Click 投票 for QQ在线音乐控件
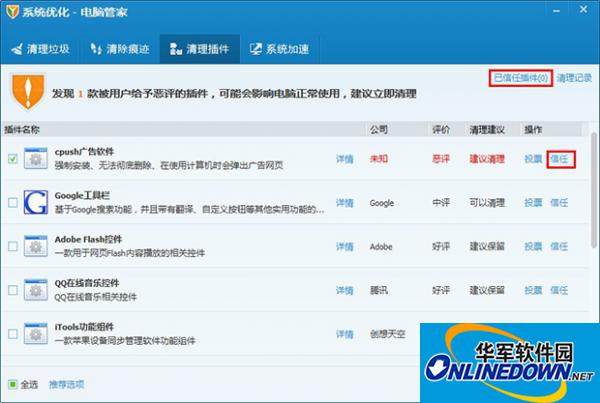 (533, 290)
